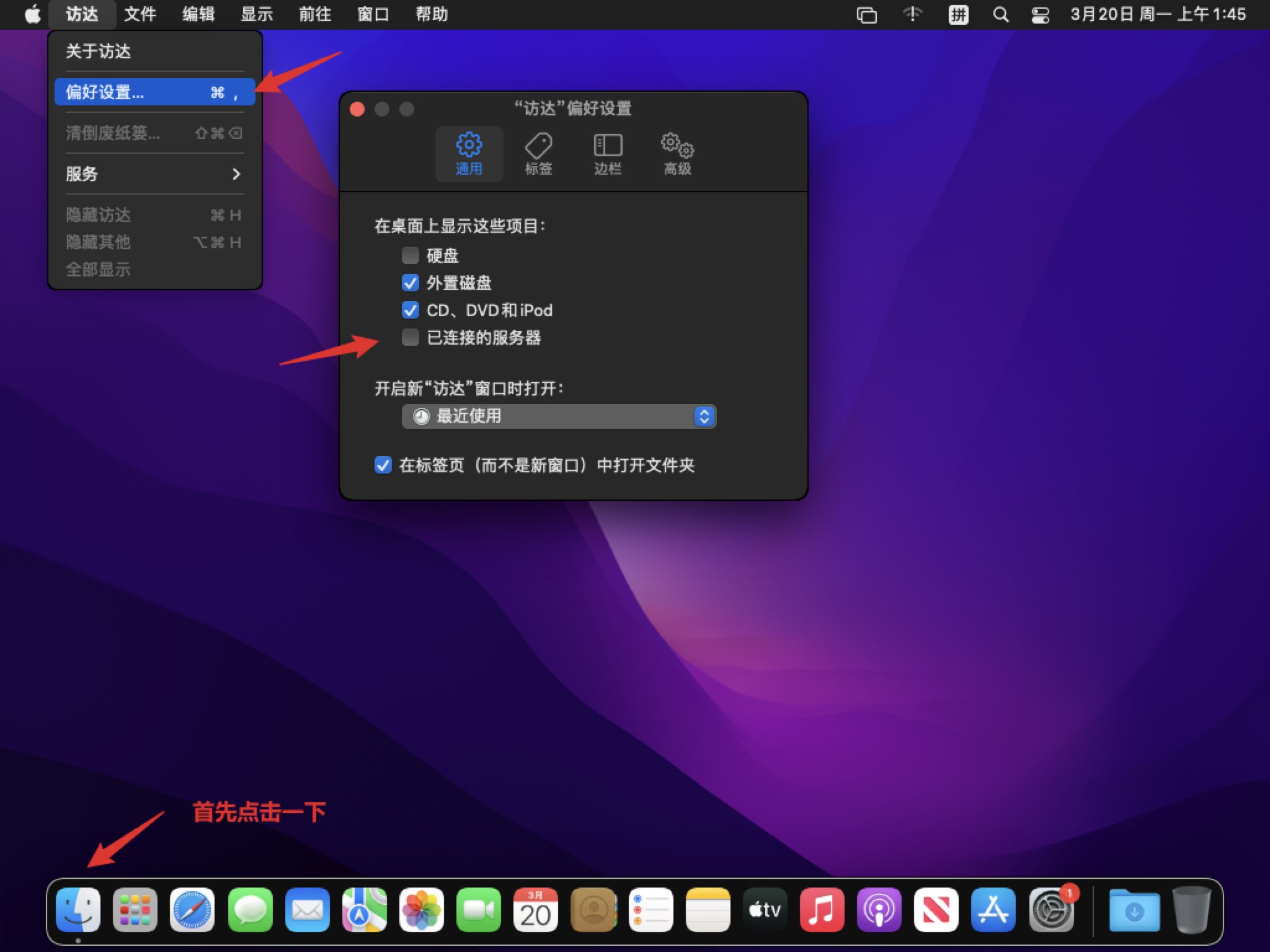Open the Spotlight search icon in menu bar

pyautogui.click(x=1000, y=14)
